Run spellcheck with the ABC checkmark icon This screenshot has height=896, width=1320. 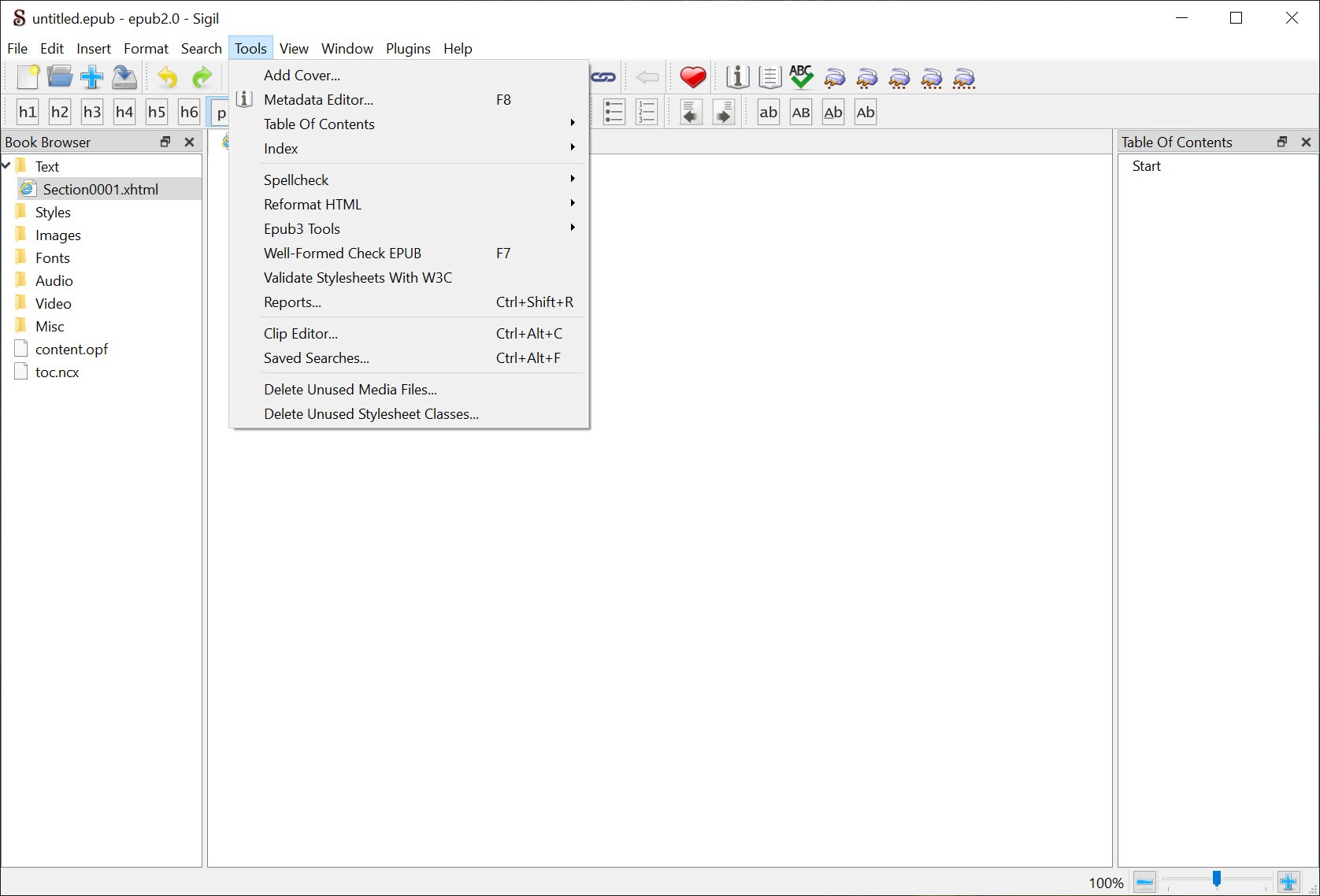click(801, 77)
